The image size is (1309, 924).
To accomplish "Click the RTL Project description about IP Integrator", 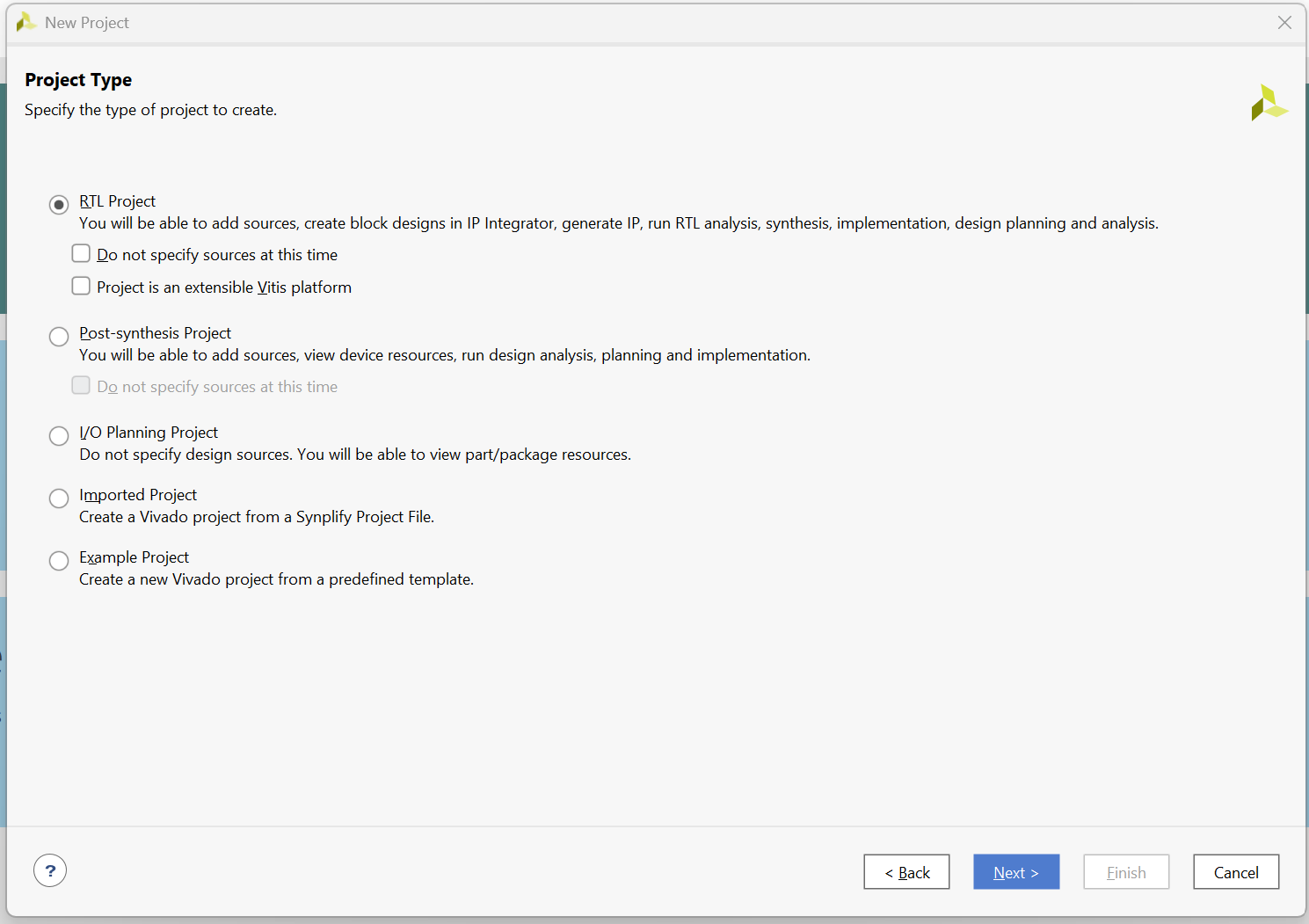I will click(619, 223).
